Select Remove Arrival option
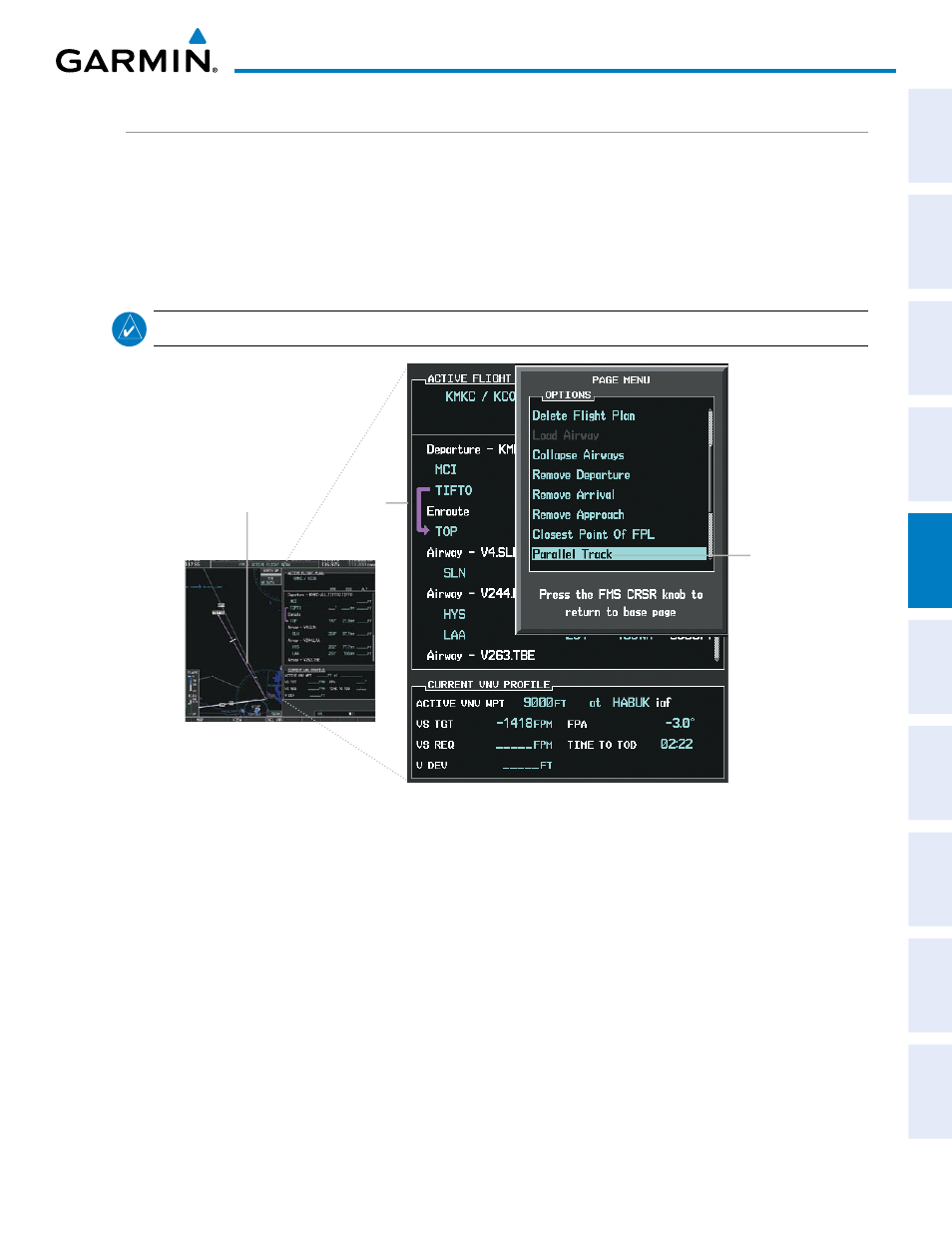 (x=573, y=495)
